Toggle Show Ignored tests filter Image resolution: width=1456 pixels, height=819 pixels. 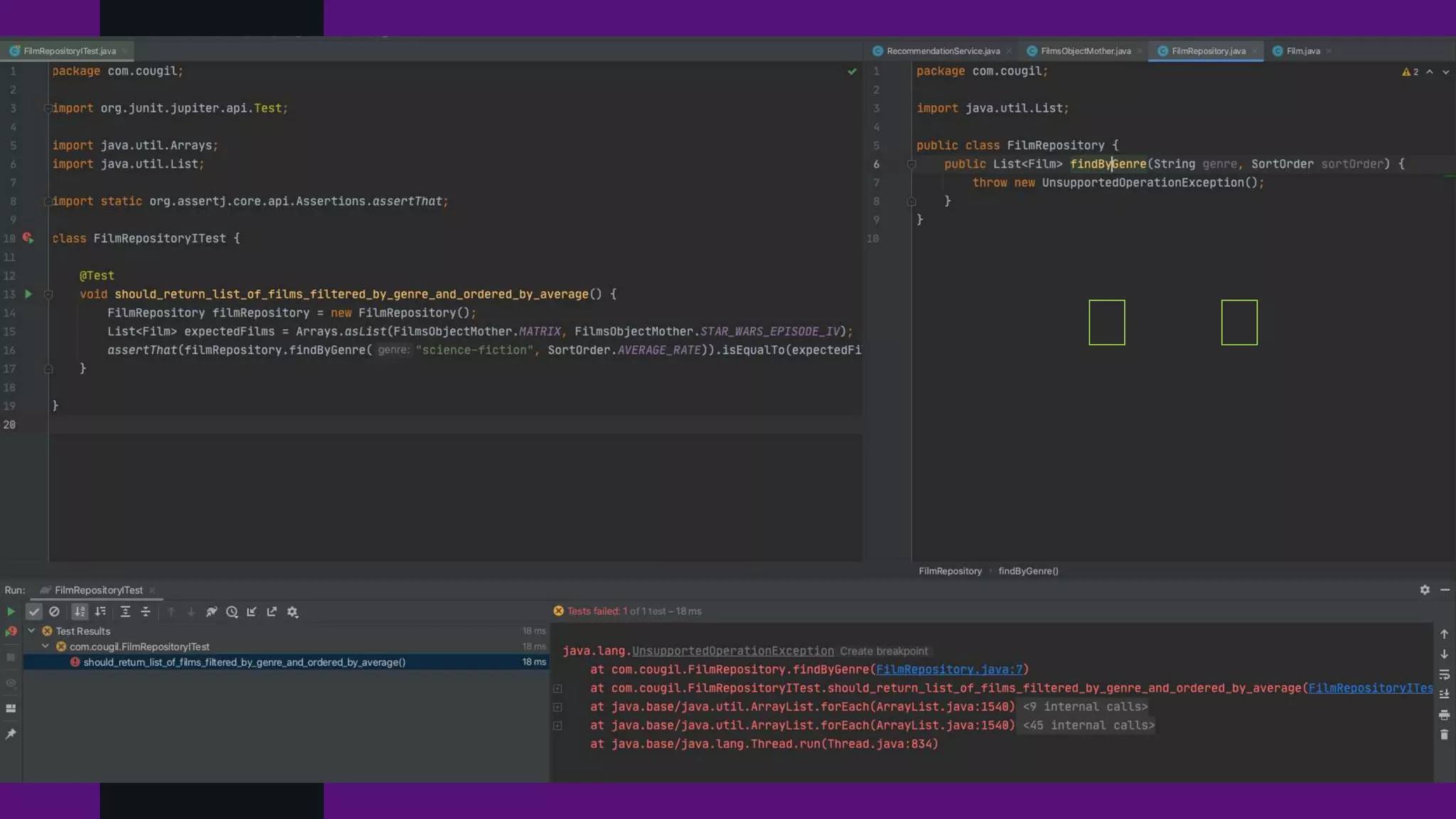click(54, 611)
